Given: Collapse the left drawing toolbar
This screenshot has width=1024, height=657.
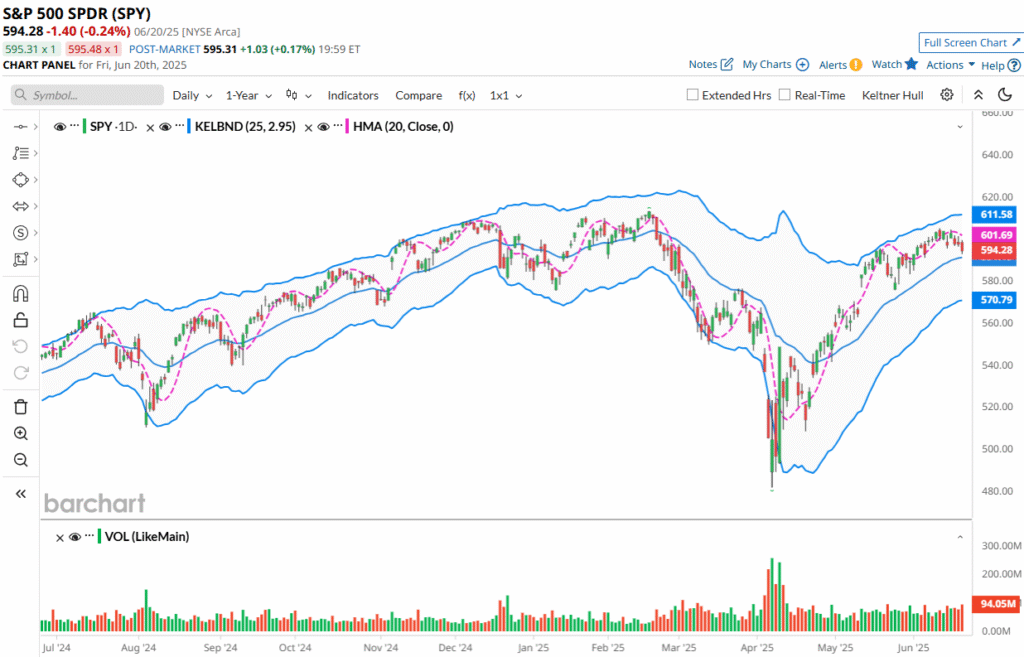Looking at the screenshot, I should (20, 494).
